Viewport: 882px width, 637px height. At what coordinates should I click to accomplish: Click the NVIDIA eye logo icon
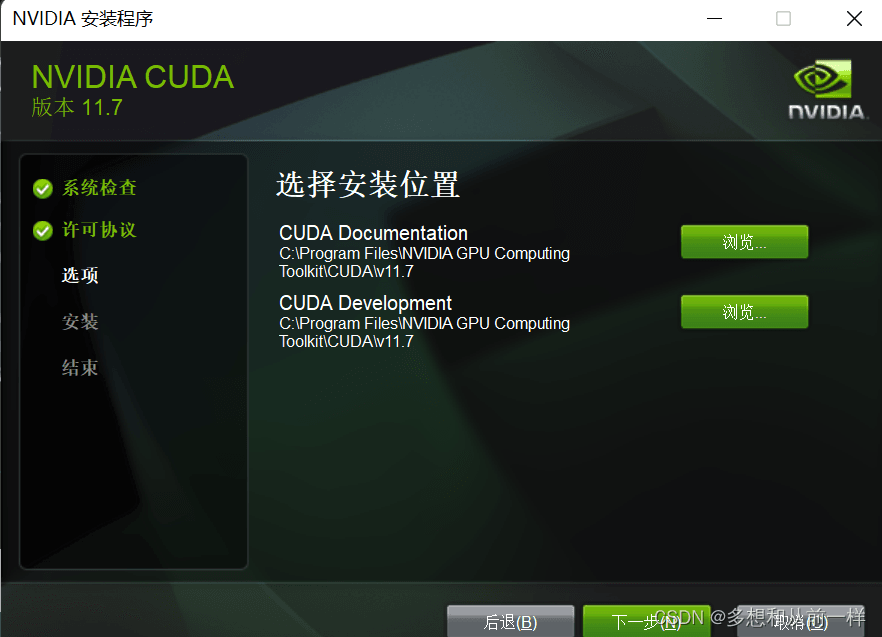click(822, 79)
